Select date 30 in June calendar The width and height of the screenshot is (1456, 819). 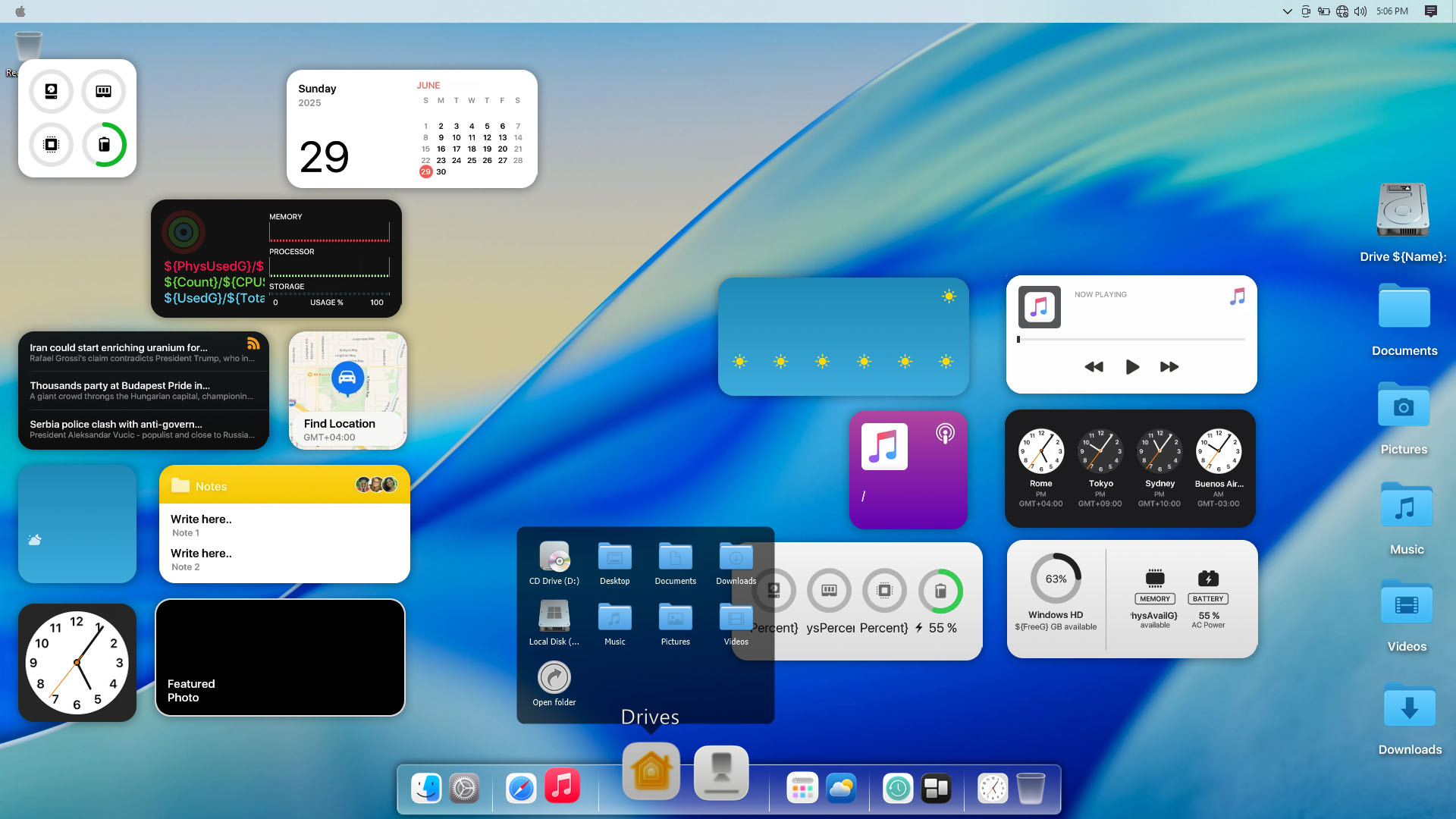coord(441,172)
